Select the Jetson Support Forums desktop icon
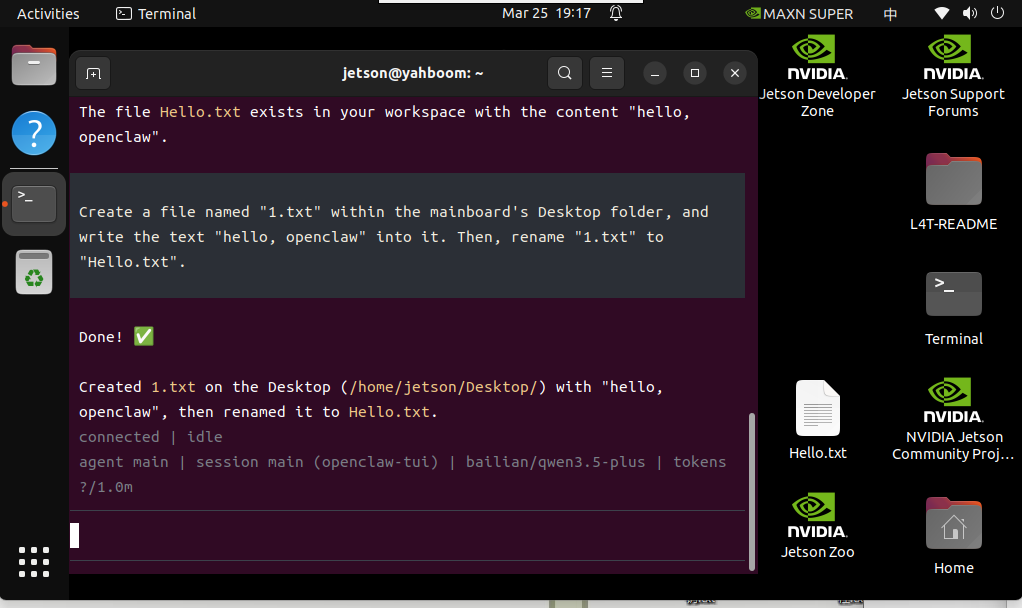 pyautogui.click(x=953, y=77)
